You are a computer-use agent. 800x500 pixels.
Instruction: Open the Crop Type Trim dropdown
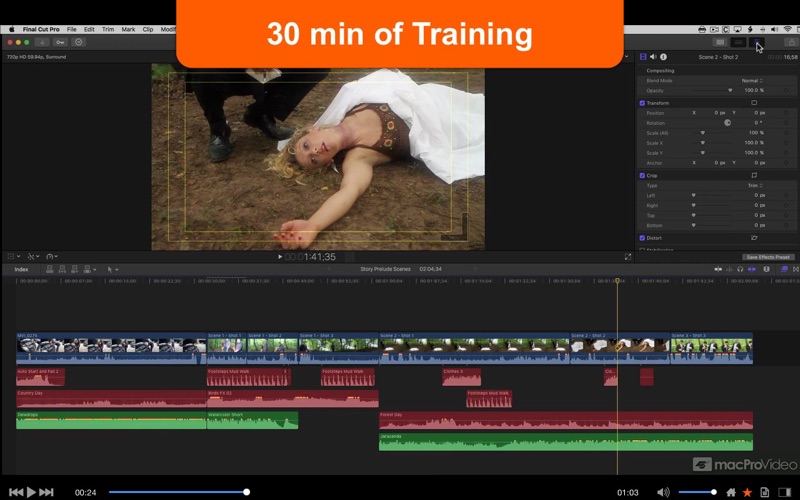(755, 186)
